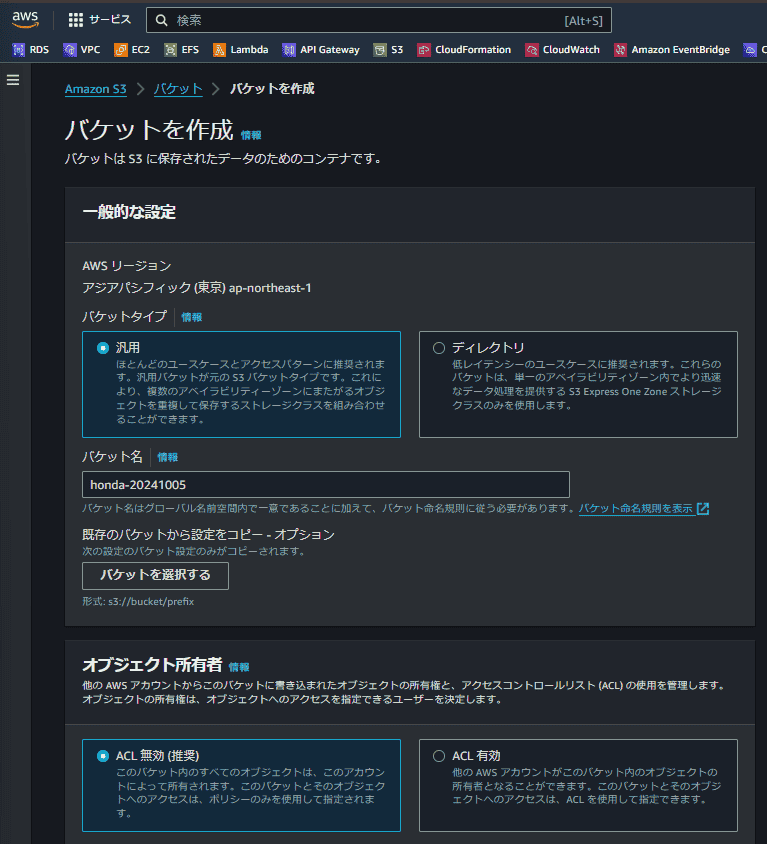Screen dimensions: 767x844
Task: Click バケットを選択する button
Action: pos(155,576)
